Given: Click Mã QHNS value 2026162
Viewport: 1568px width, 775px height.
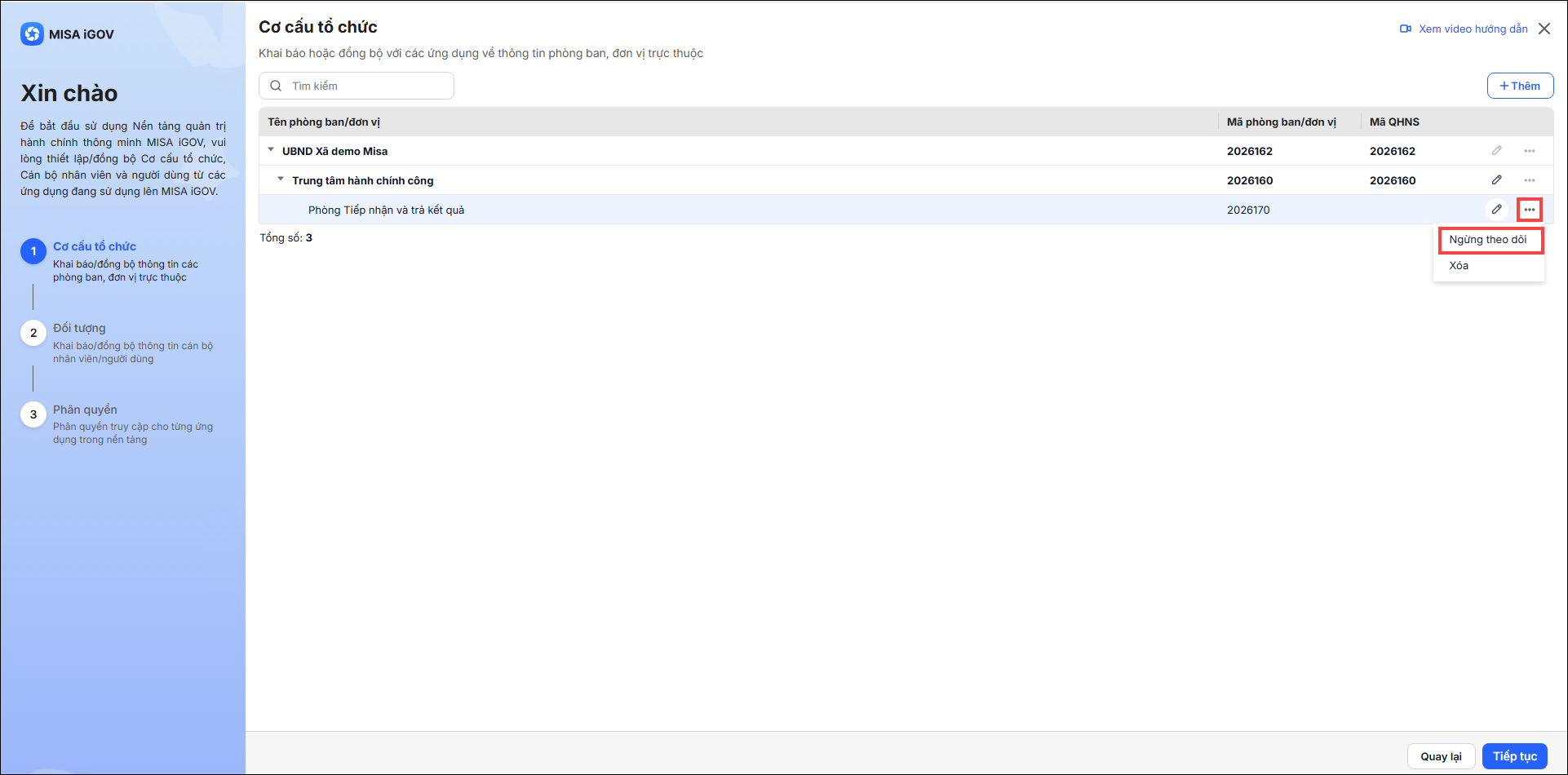Looking at the screenshot, I should (x=1392, y=151).
